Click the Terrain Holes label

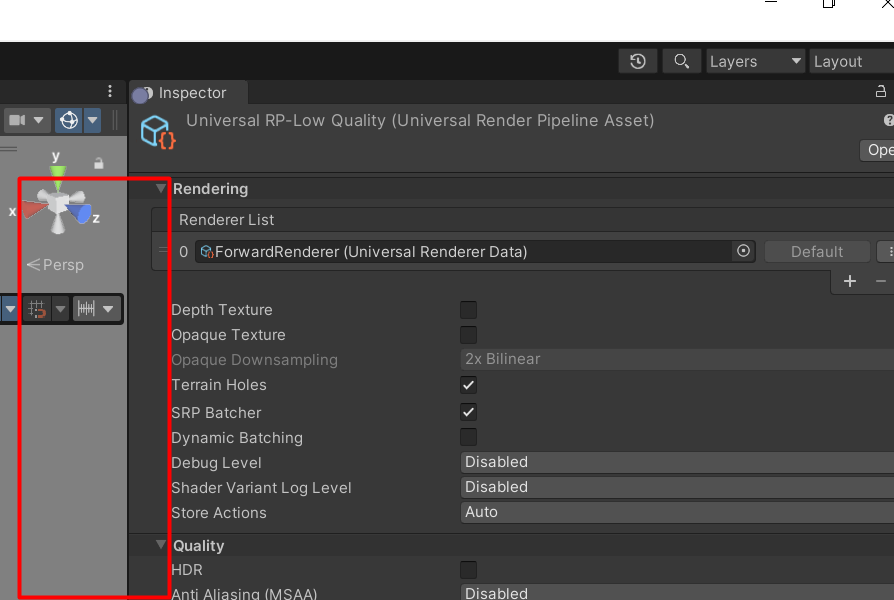coord(219,386)
